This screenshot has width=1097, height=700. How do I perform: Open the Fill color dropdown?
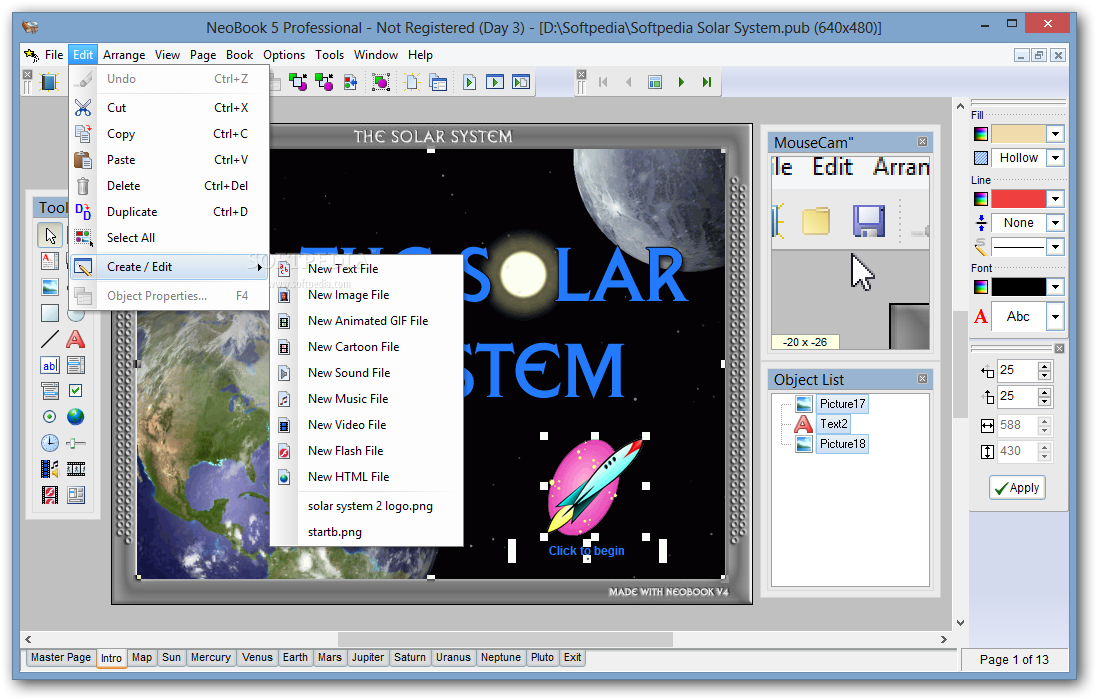click(x=1055, y=134)
